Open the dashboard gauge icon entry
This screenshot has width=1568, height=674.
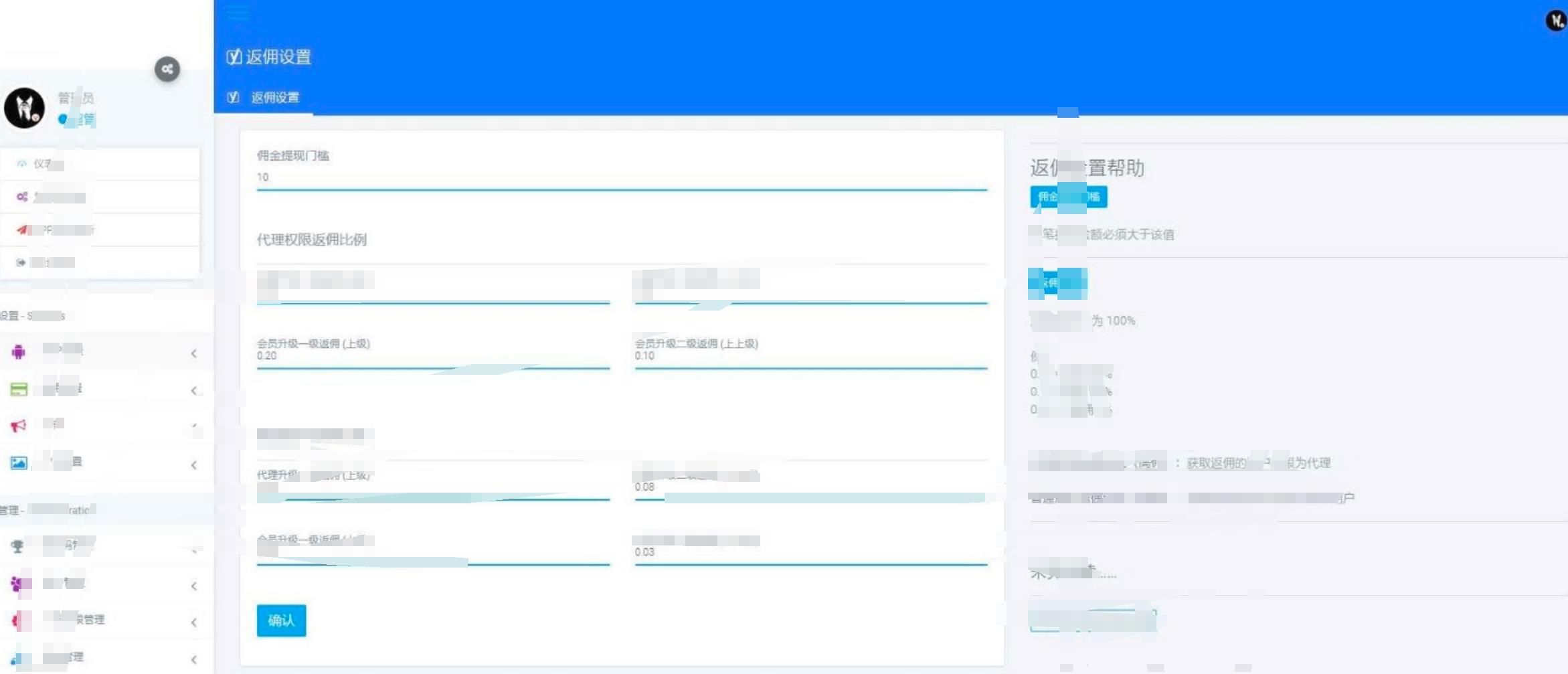click(x=22, y=163)
